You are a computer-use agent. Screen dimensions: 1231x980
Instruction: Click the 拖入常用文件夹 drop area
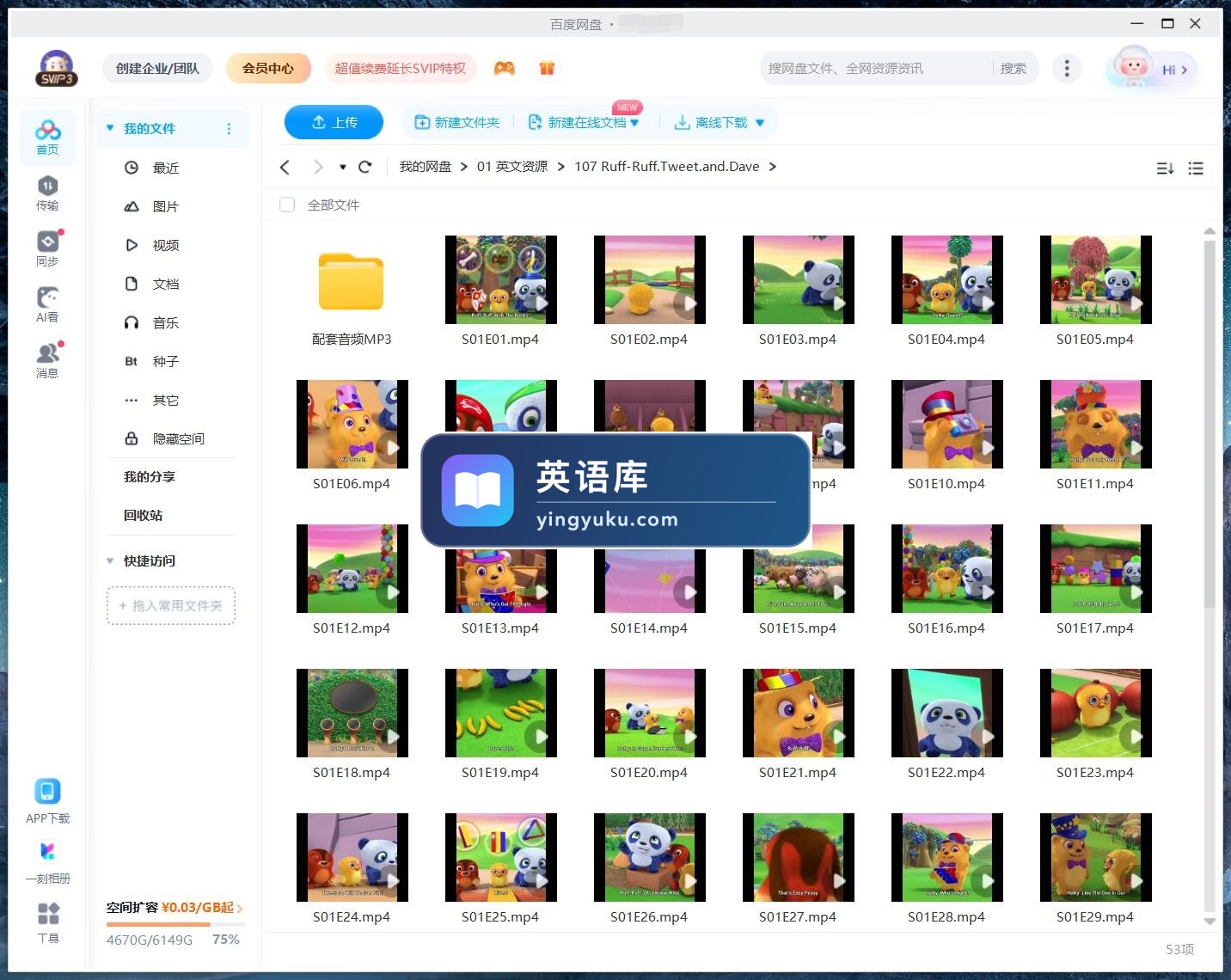[171, 605]
